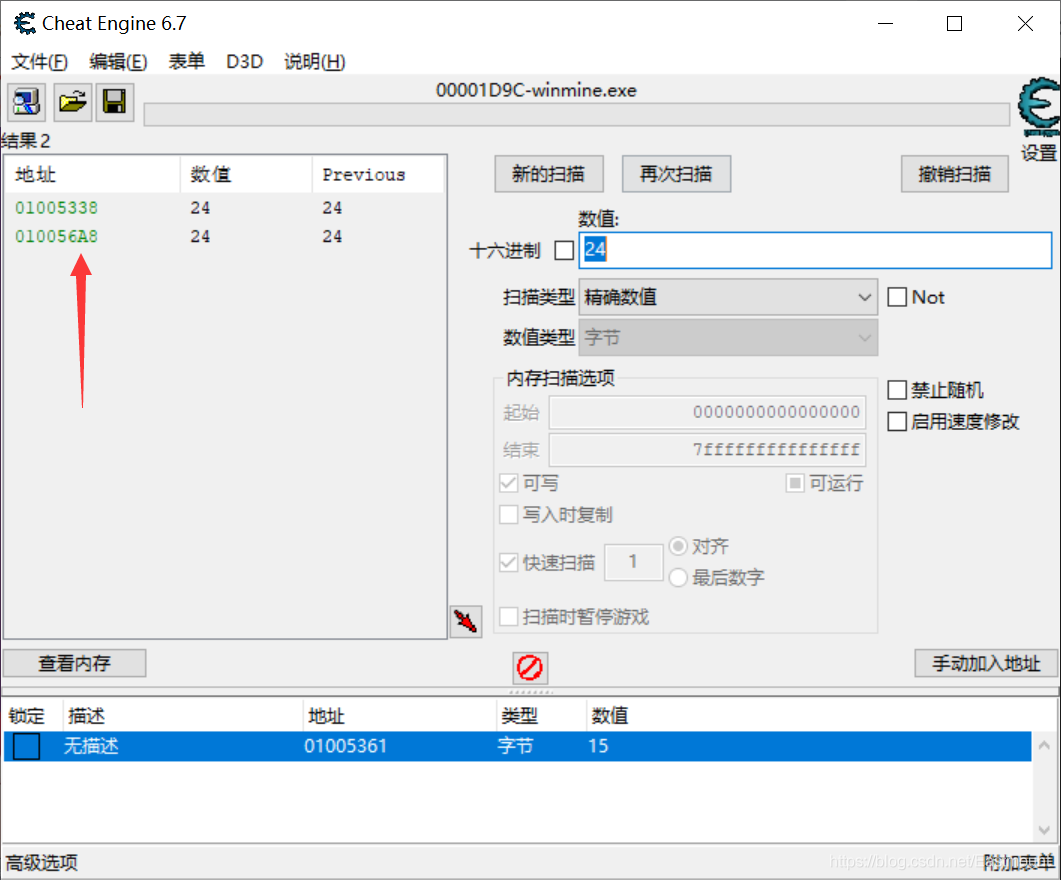Viewport: 1061px width, 880px height.
Task: Click the 描述 column header
Action: tap(87, 716)
